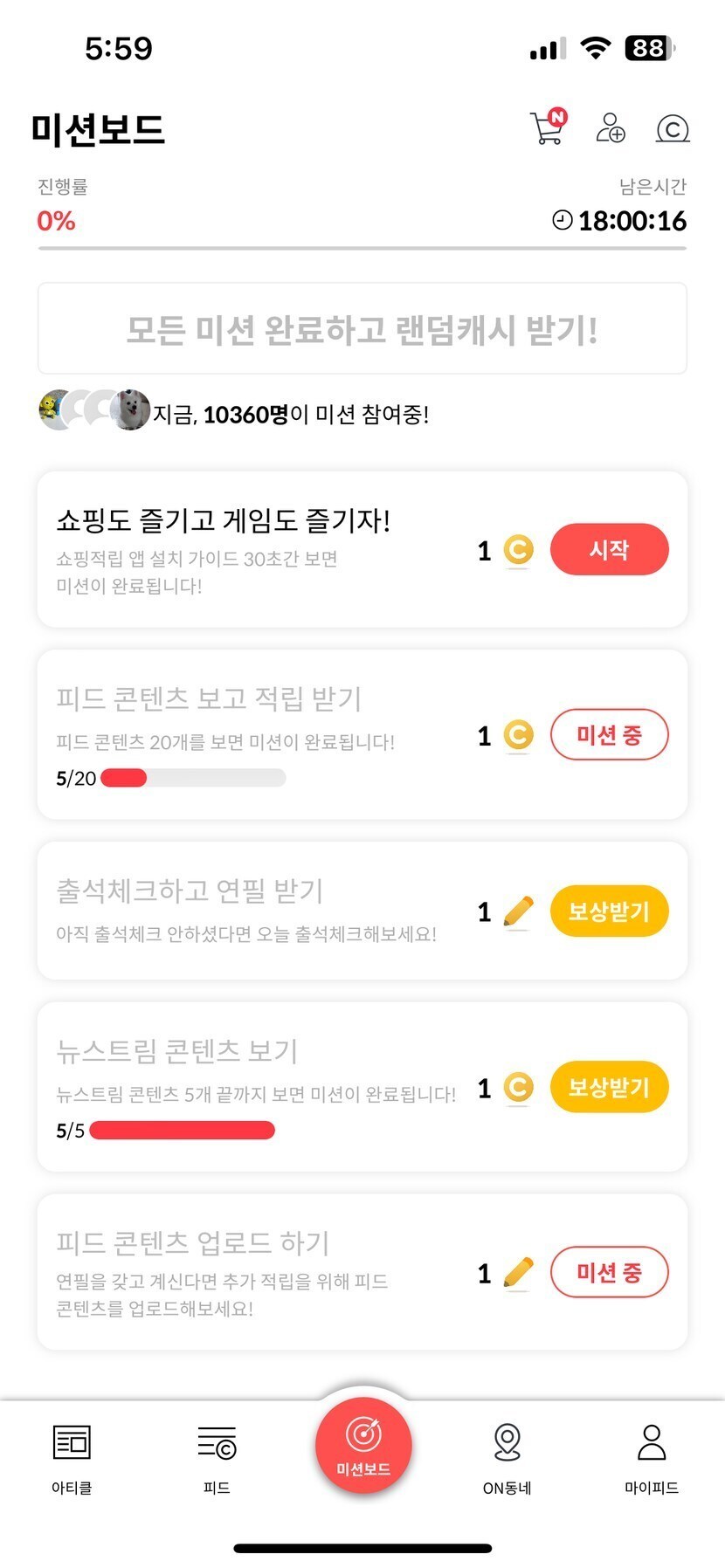725x1568 pixels.
Task: Tap 미션 중 on feed content viewing mission
Action: coord(609,735)
